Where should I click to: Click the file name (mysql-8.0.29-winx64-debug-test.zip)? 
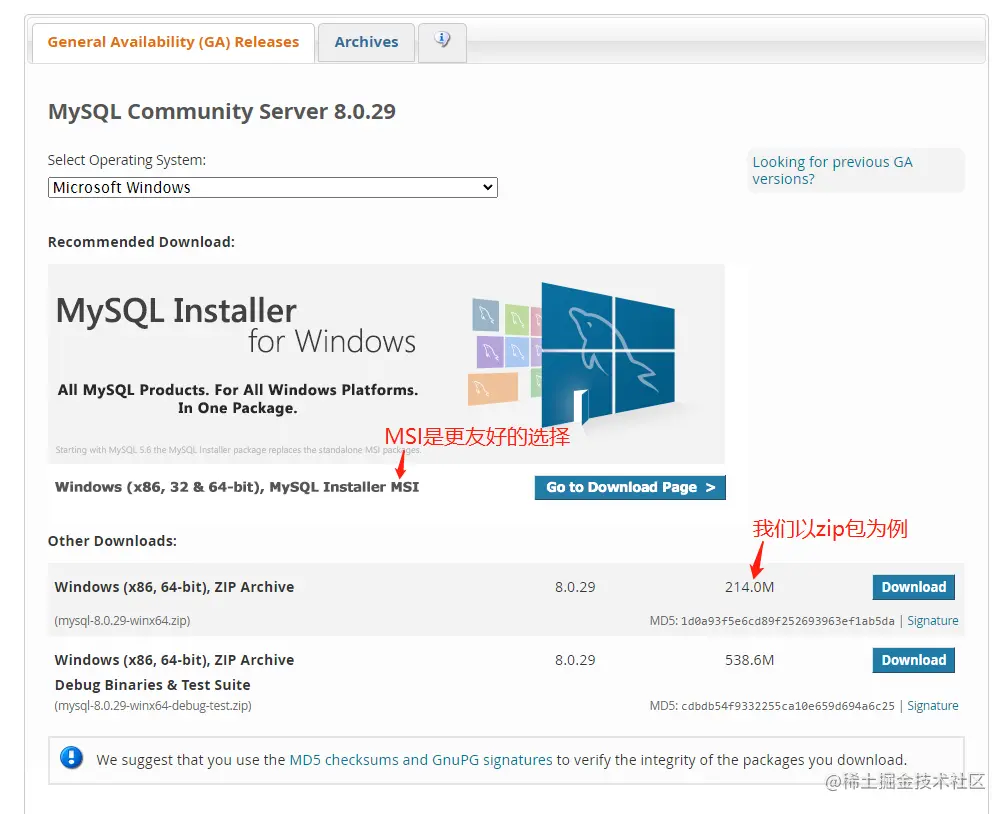153,706
